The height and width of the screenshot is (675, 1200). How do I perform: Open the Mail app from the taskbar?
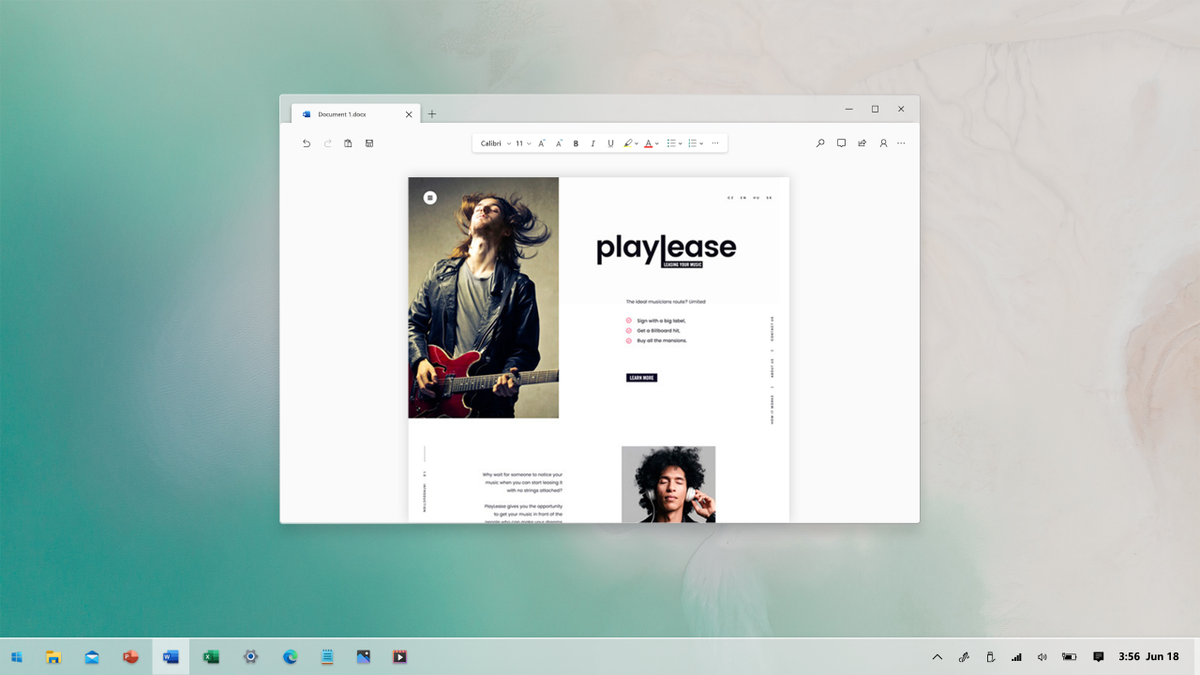tap(92, 657)
